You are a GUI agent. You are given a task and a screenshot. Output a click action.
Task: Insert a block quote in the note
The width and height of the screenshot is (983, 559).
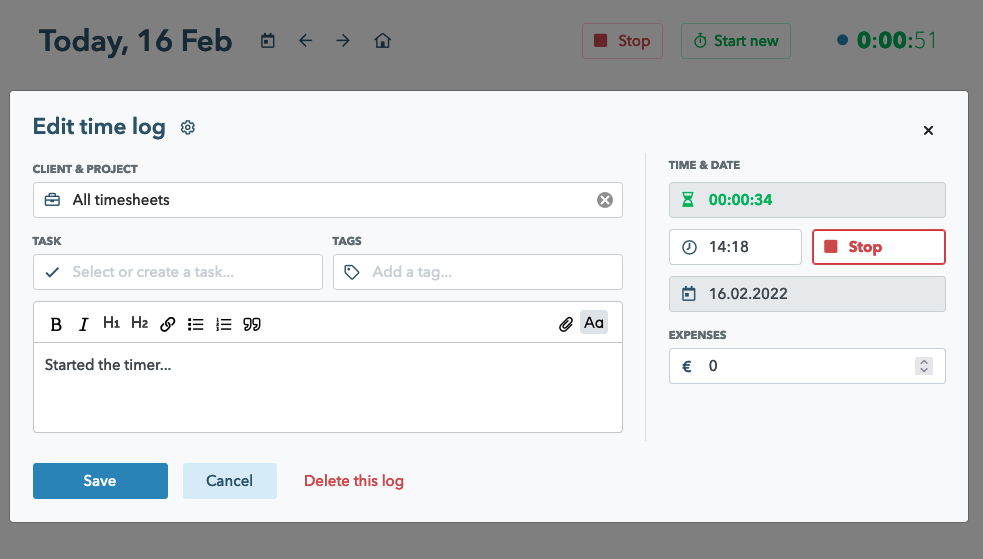[252, 324]
